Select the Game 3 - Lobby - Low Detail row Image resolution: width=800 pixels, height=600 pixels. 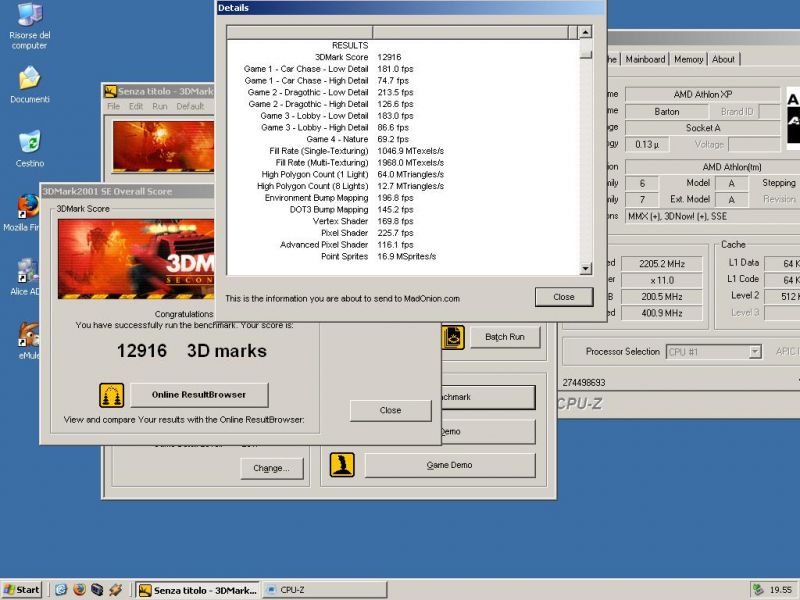pos(403,116)
